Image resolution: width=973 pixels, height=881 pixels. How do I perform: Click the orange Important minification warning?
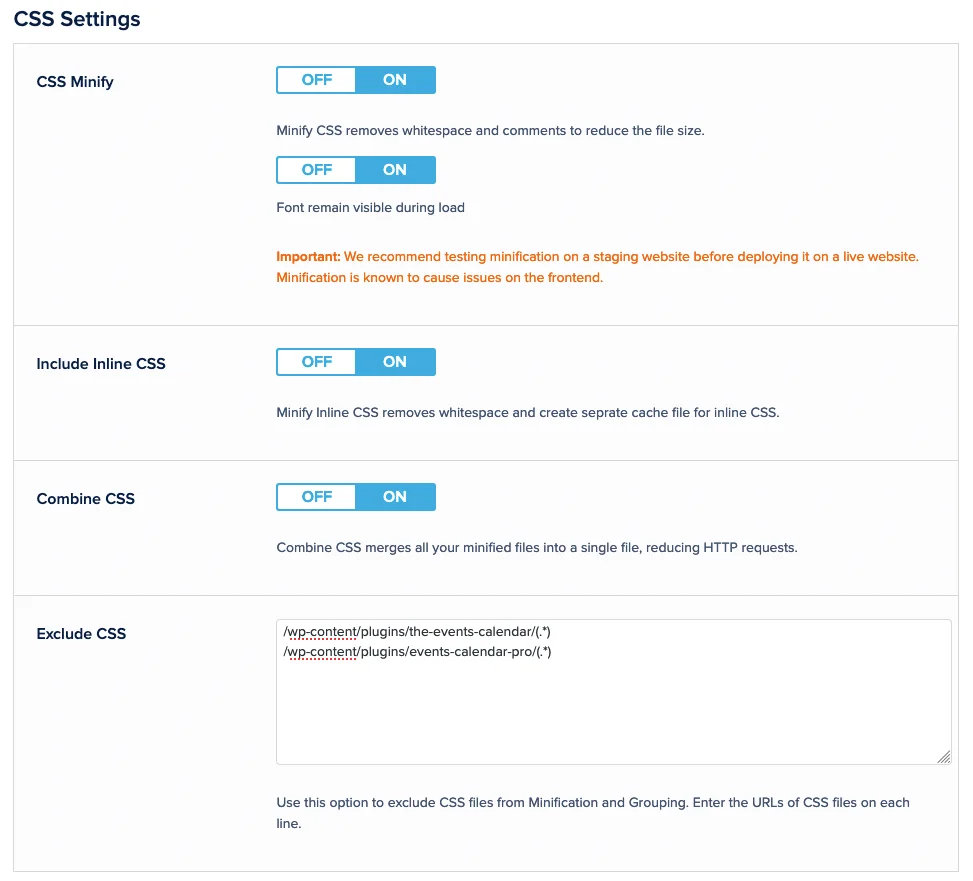[597, 267]
